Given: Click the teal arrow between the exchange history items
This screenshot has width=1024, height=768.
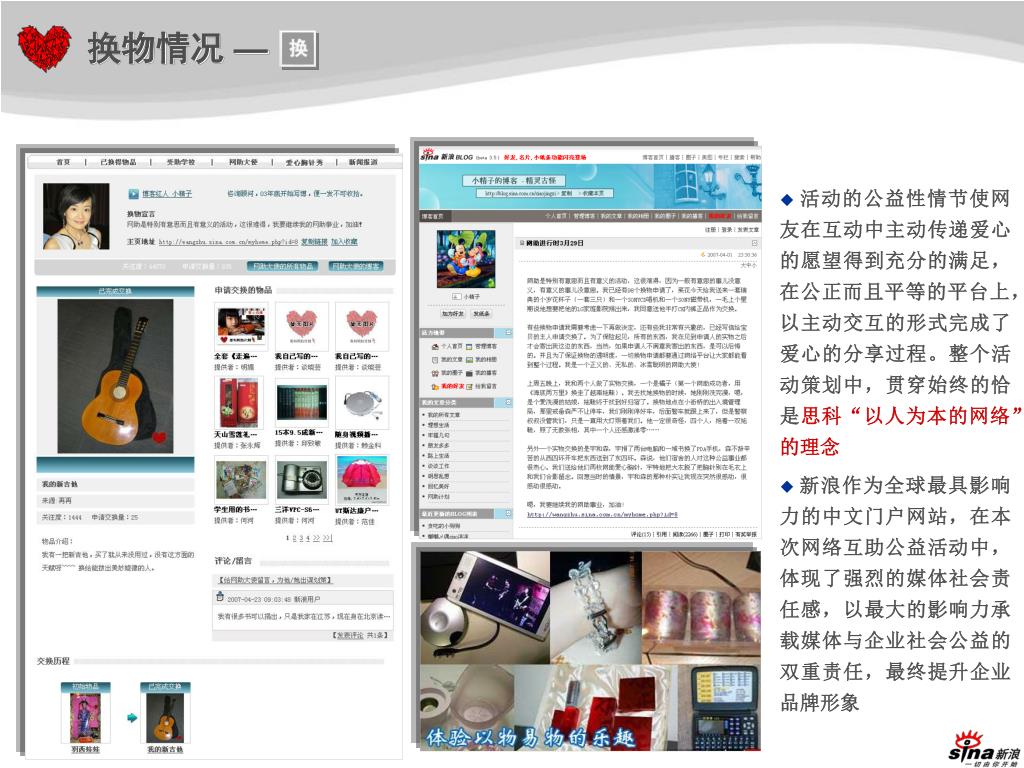Looking at the screenshot, I should coord(132,718).
